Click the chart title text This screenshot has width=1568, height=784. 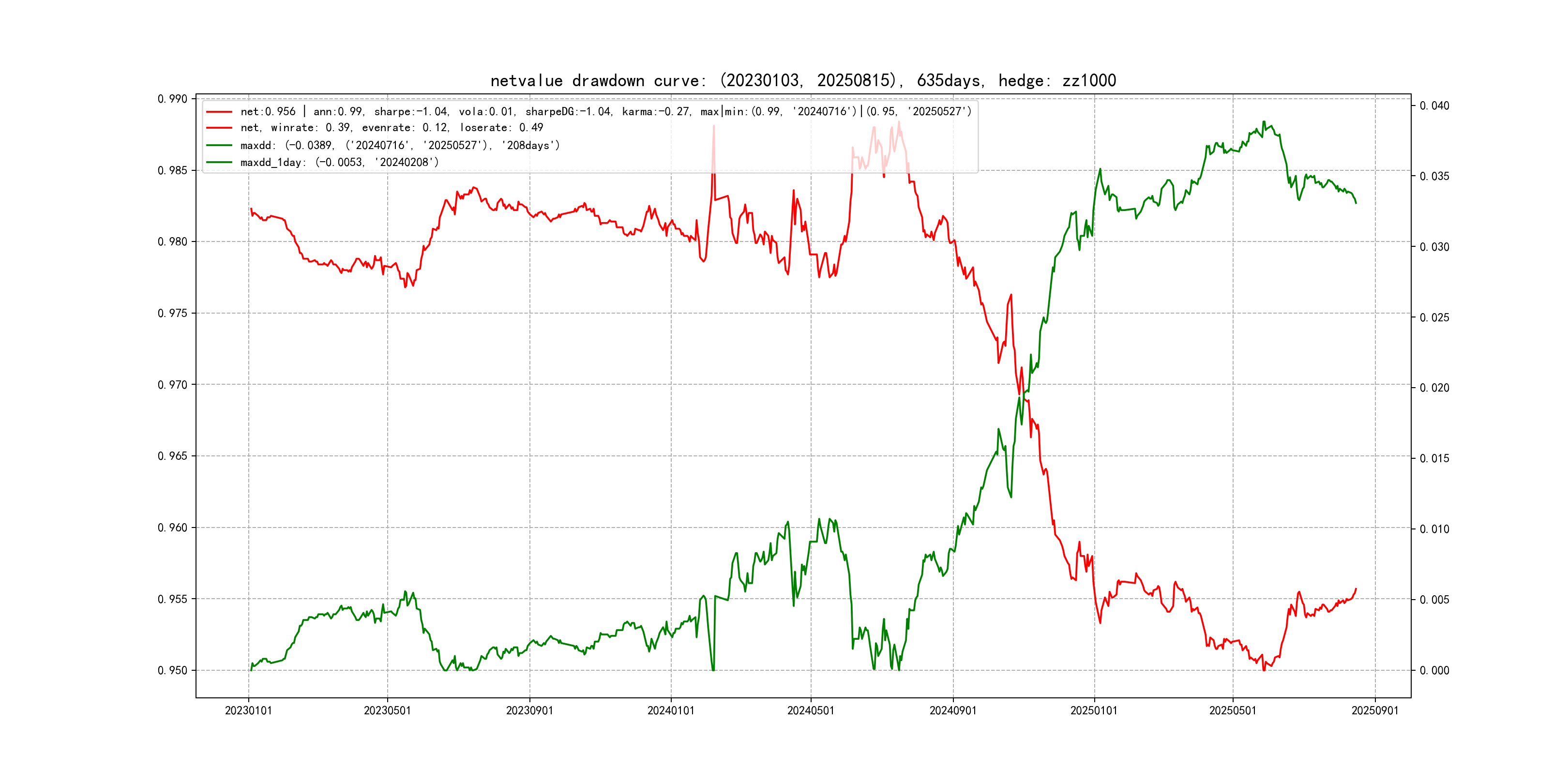(803, 80)
